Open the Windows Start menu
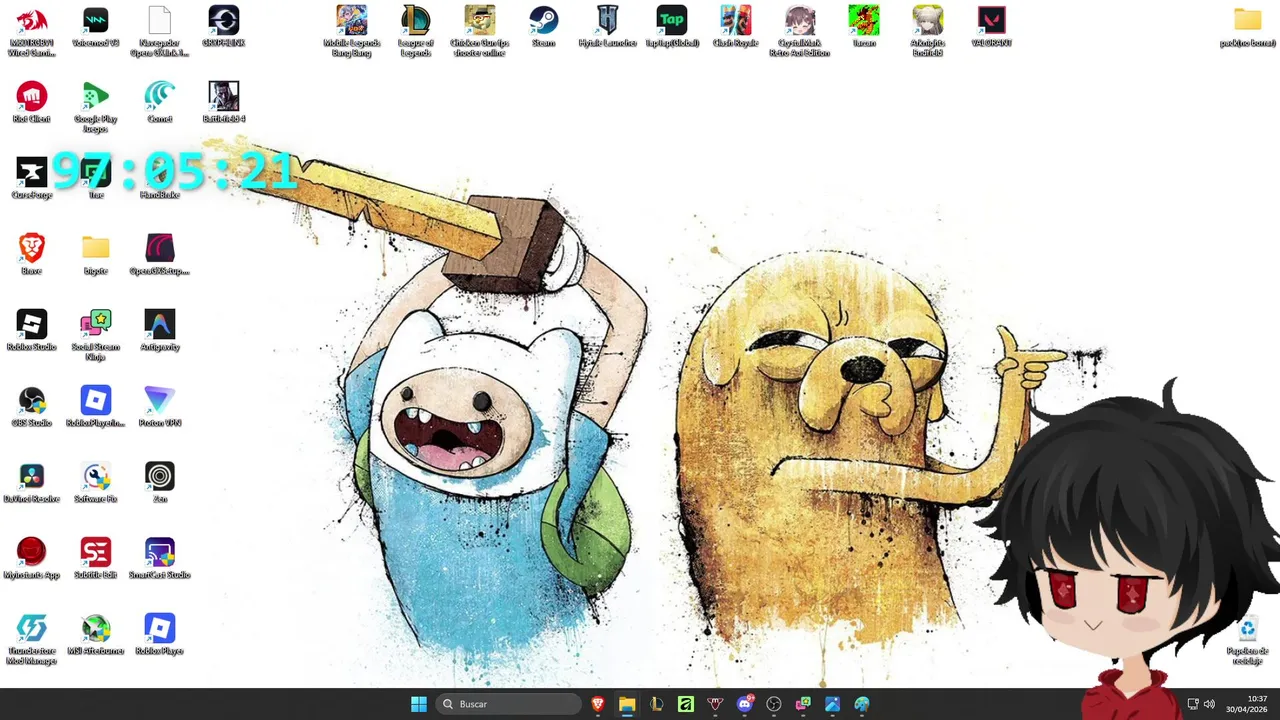1280x720 pixels. point(419,704)
